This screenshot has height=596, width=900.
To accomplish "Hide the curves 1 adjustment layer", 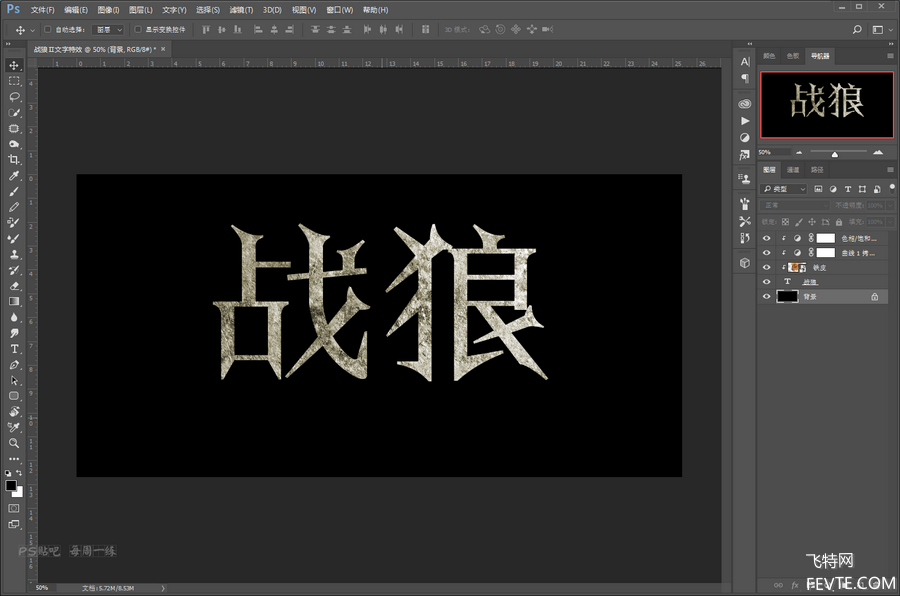I will (x=766, y=253).
